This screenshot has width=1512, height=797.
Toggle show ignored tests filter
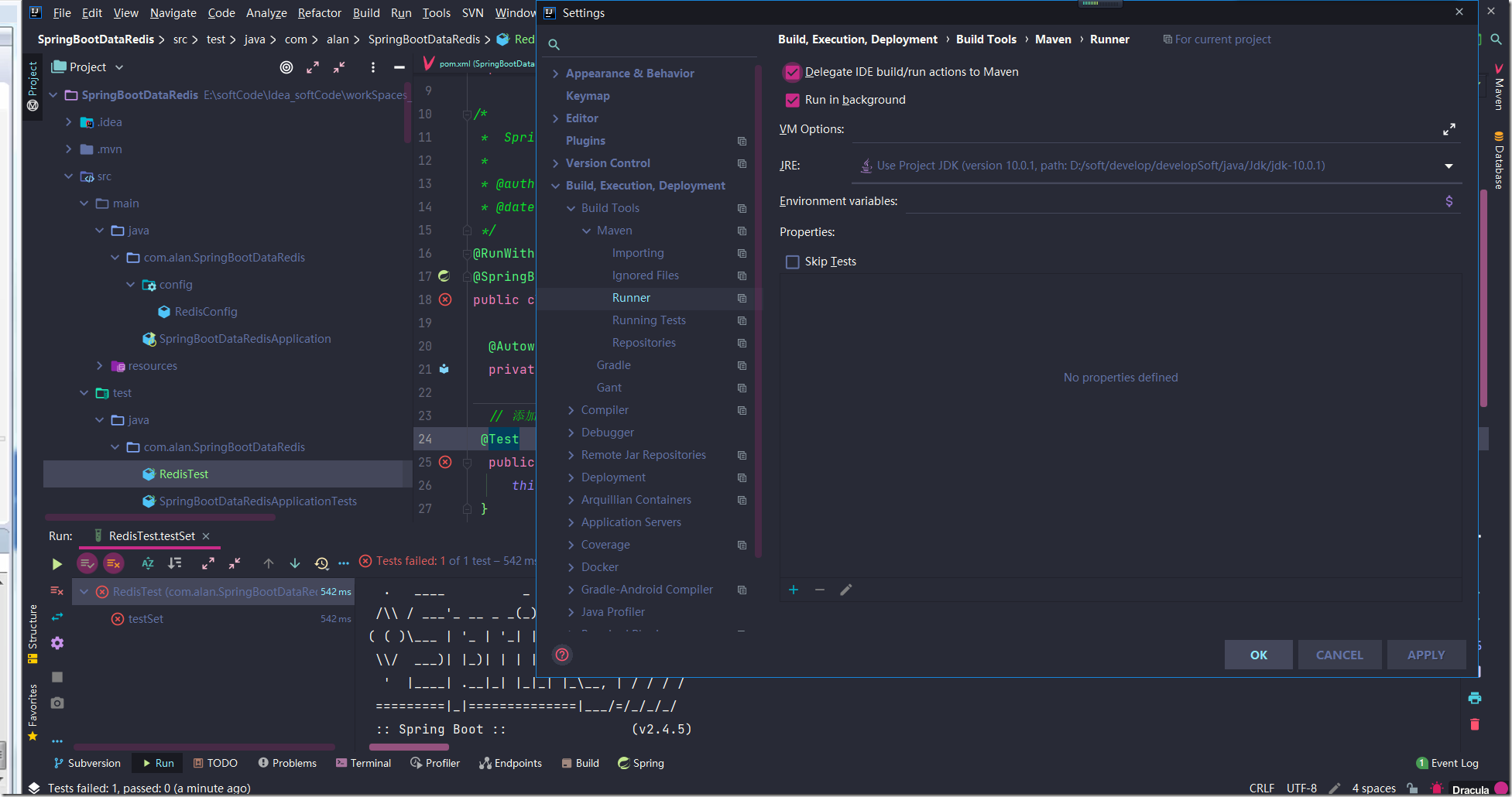click(113, 563)
